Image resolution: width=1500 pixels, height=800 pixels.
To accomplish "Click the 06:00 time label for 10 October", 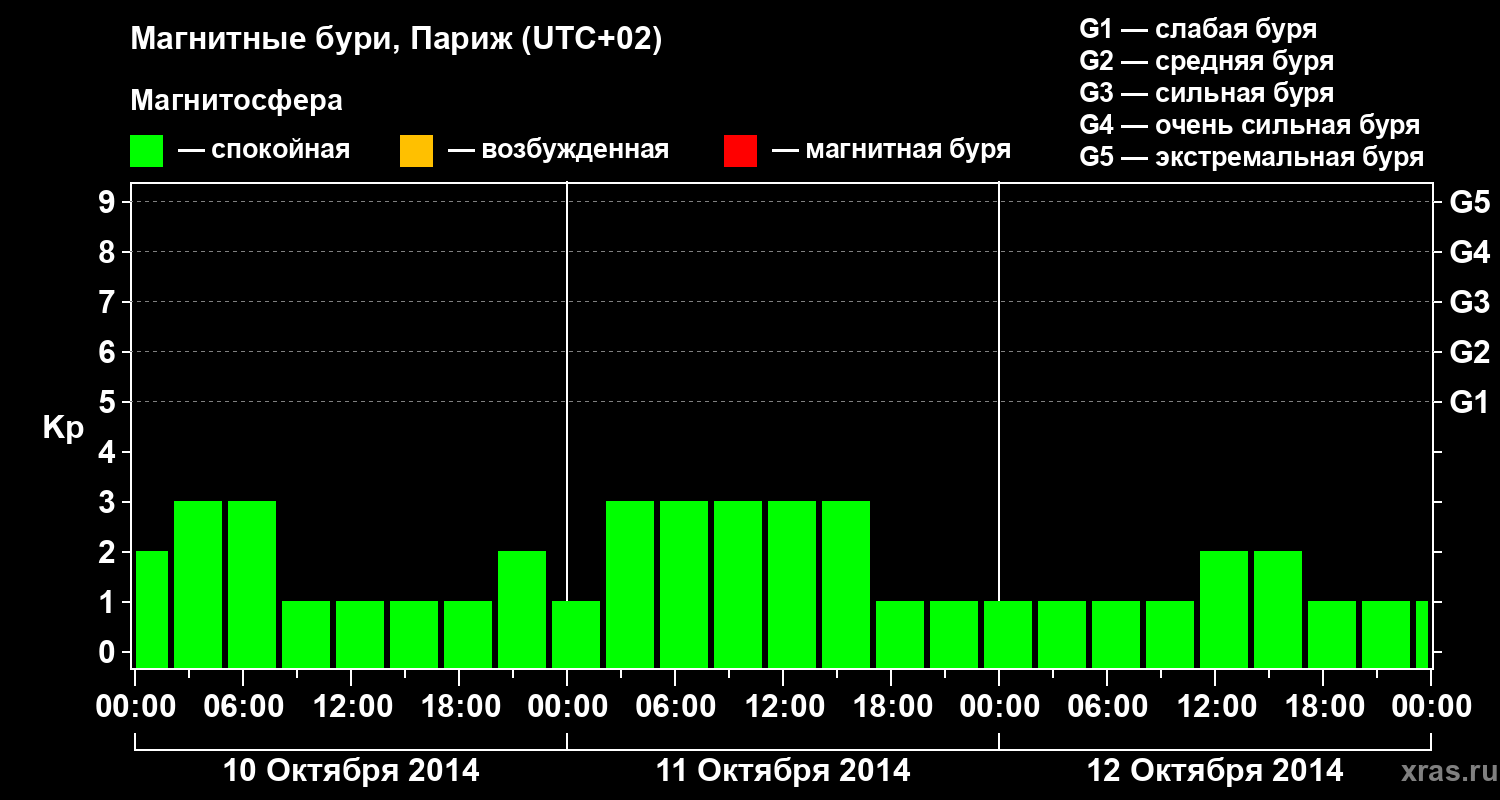I will click(x=243, y=706).
